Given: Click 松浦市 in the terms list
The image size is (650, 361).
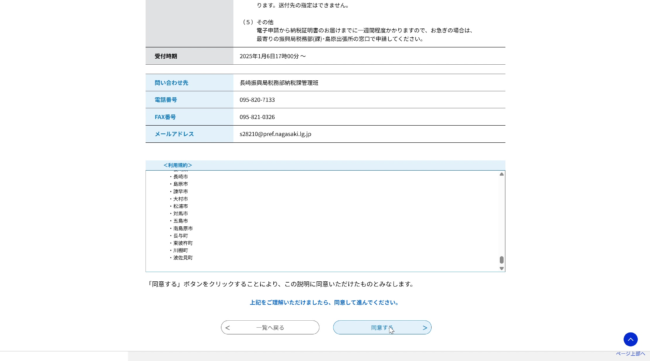Looking at the screenshot, I should (180, 206).
